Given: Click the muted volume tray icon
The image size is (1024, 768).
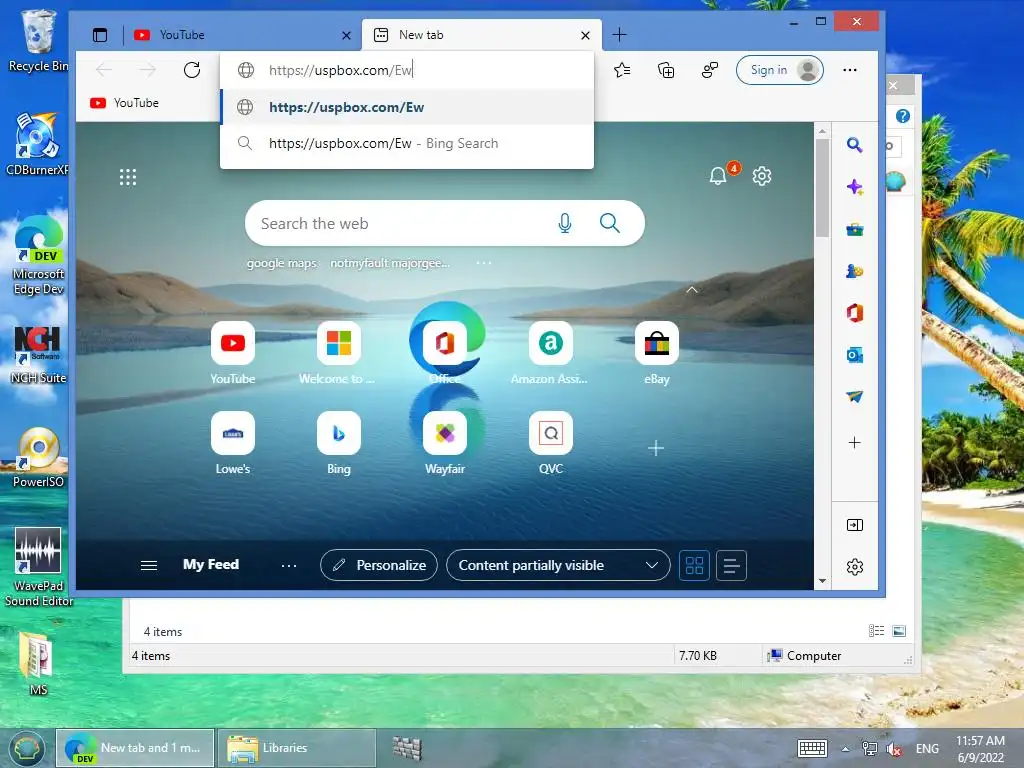Looking at the screenshot, I should (893, 749).
